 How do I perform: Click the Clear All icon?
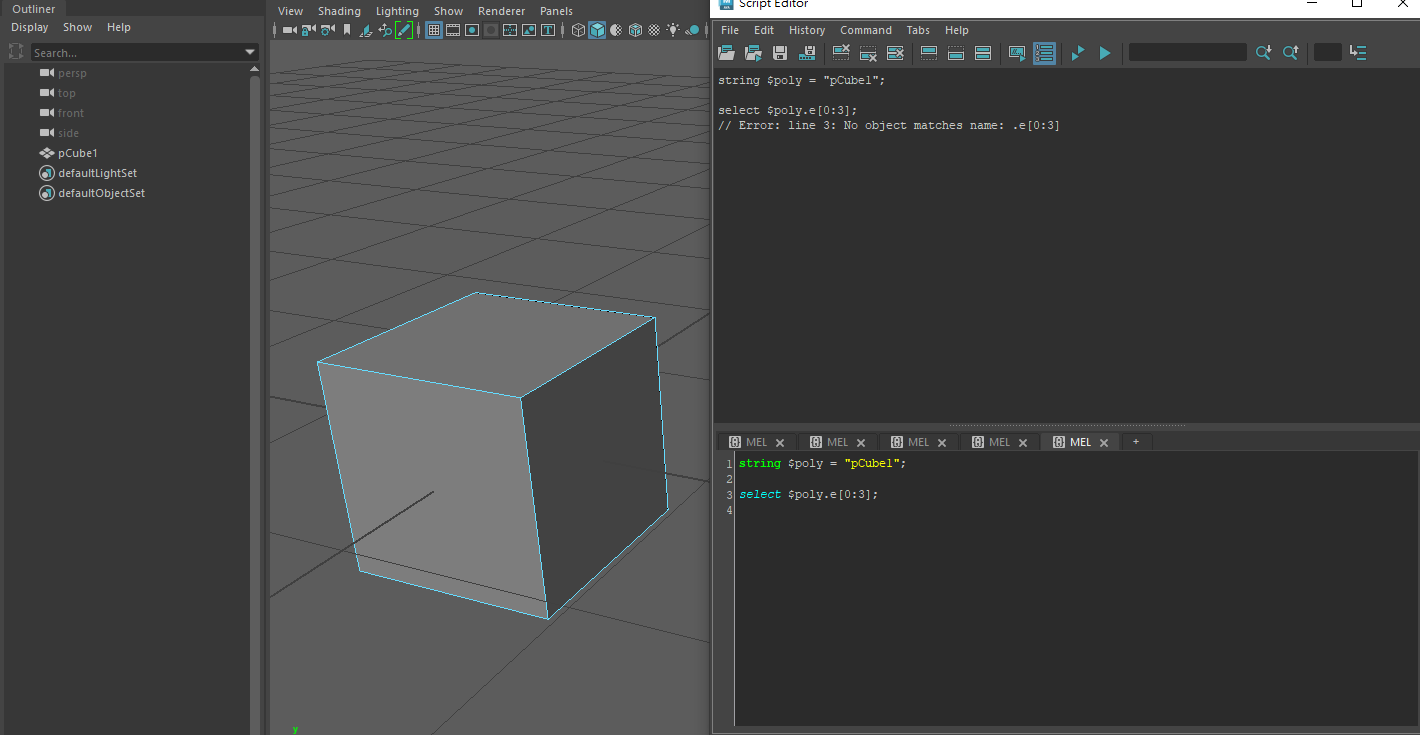coord(895,53)
